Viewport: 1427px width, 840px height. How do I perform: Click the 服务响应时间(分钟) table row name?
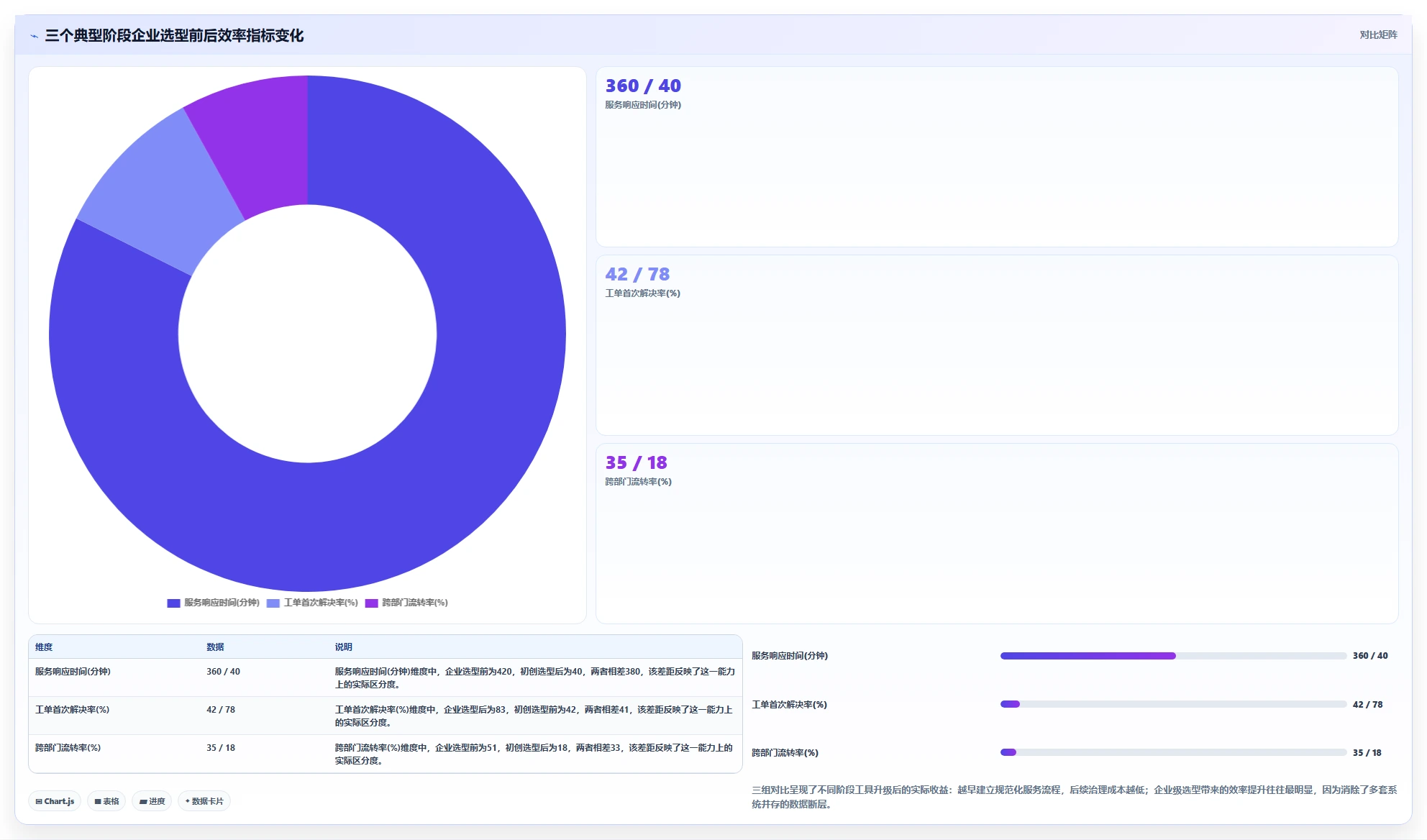(73, 672)
